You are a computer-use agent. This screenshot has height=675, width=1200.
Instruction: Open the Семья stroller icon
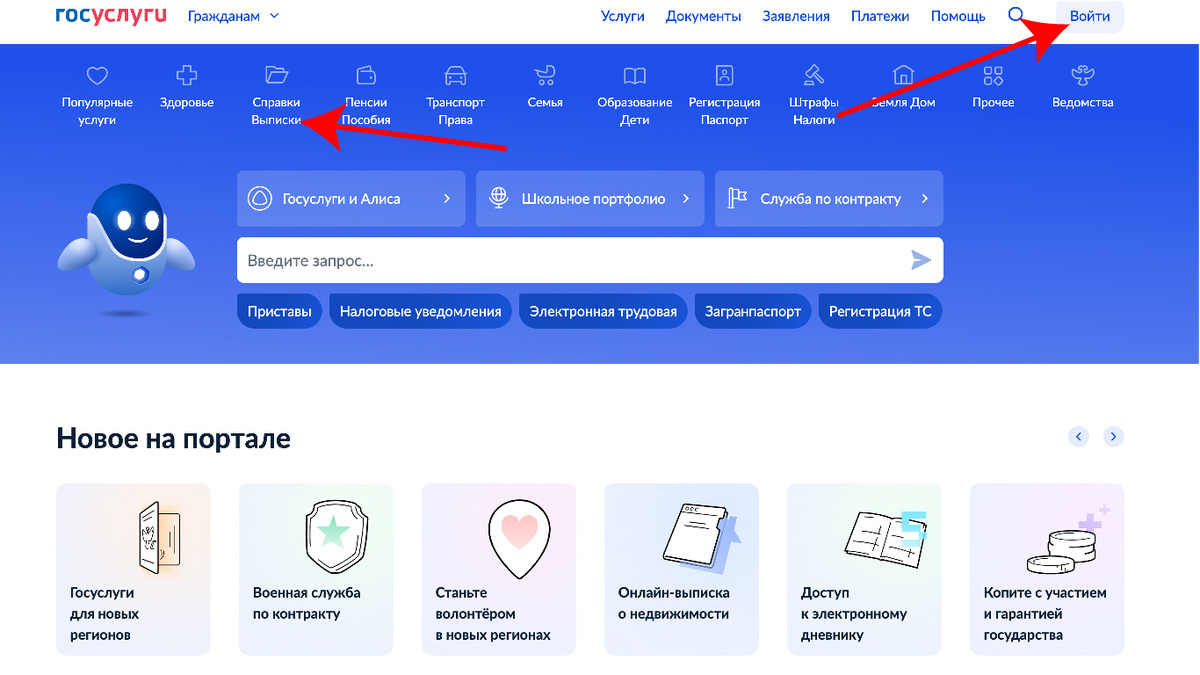point(545,75)
